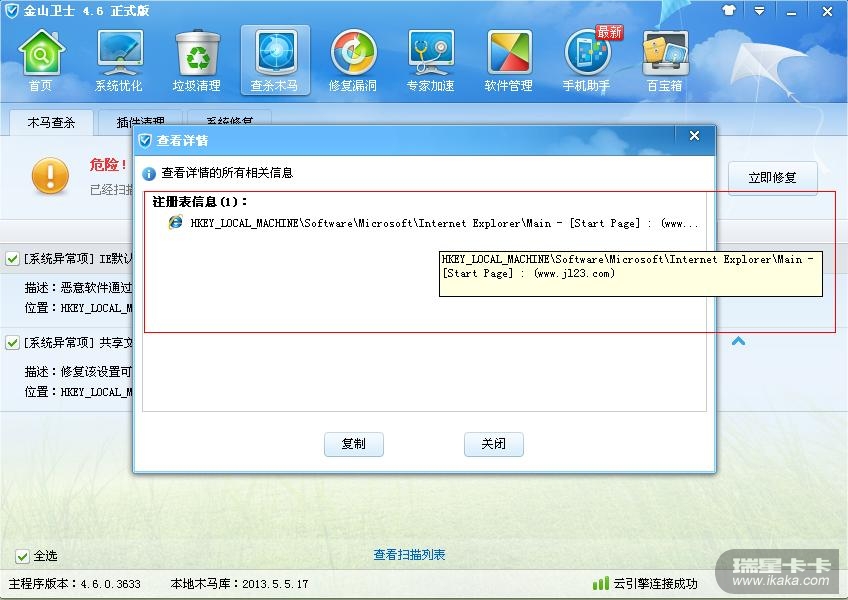Switch to the 木马查杀 tab

point(51,123)
